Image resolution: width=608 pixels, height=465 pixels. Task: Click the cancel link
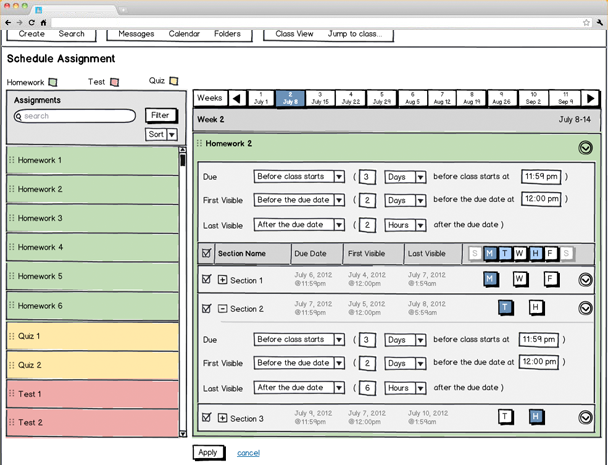point(248,453)
